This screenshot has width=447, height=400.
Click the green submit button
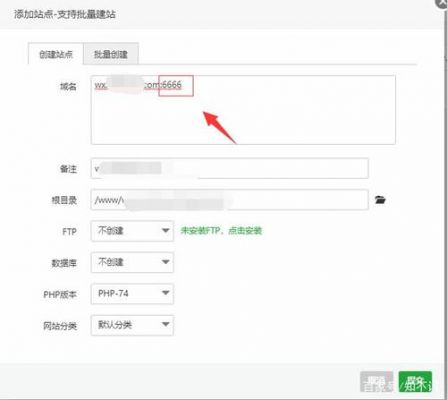coord(415,382)
